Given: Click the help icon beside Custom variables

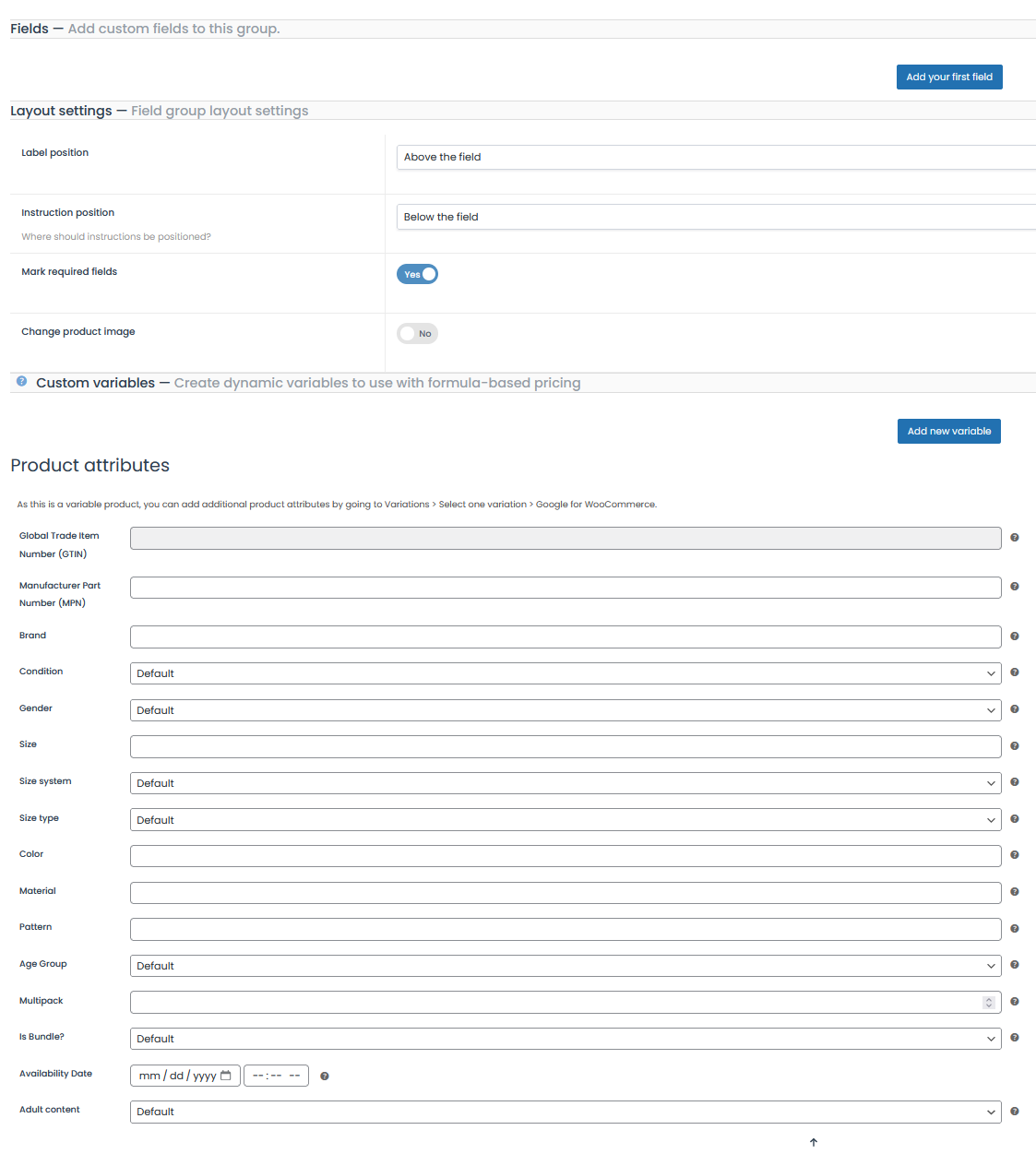Looking at the screenshot, I should (22, 381).
